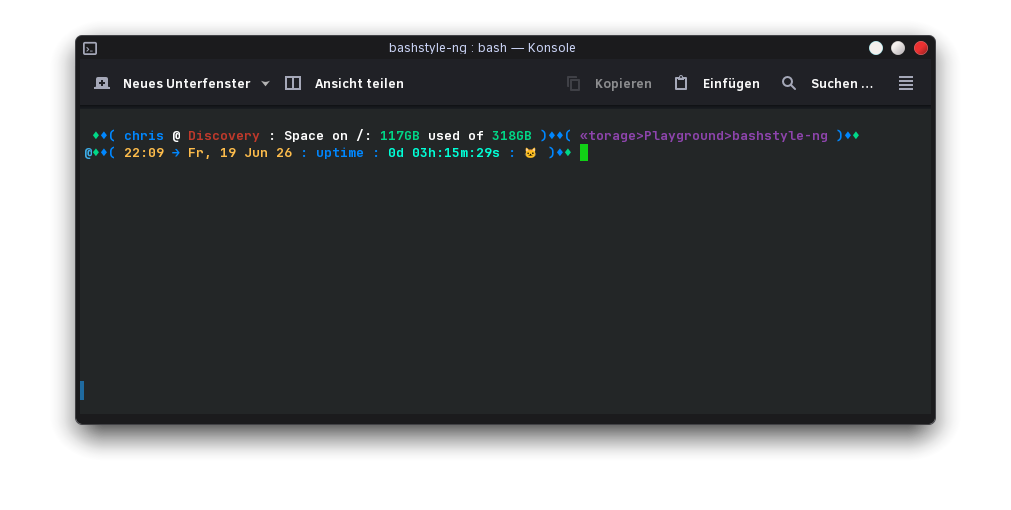Click the window title 'bashstyle-ng : bash — Konsole'
Image resolution: width=1011 pixels, height=510 pixels.
click(x=482, y=48)
